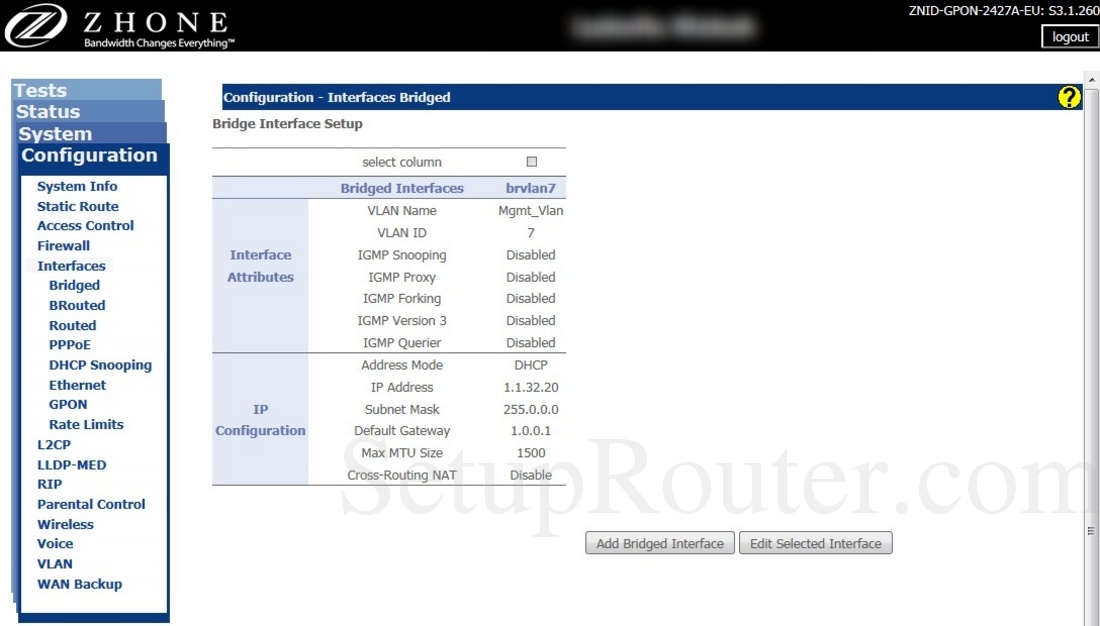
Task: Open the GPON configuration page
Action: pyautogui.click(x=68, y=404)
